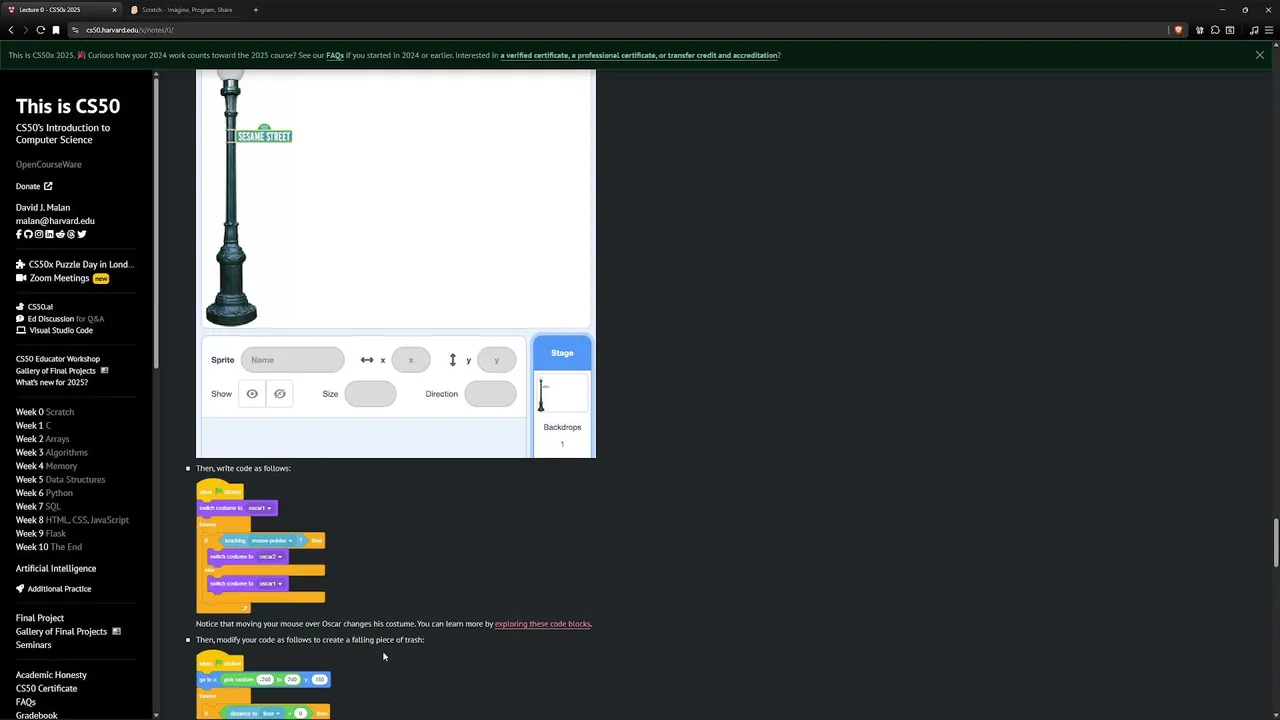1280x720 pixels.
Task: Click the sprite y coordinate field
Action: coord(497,360)
